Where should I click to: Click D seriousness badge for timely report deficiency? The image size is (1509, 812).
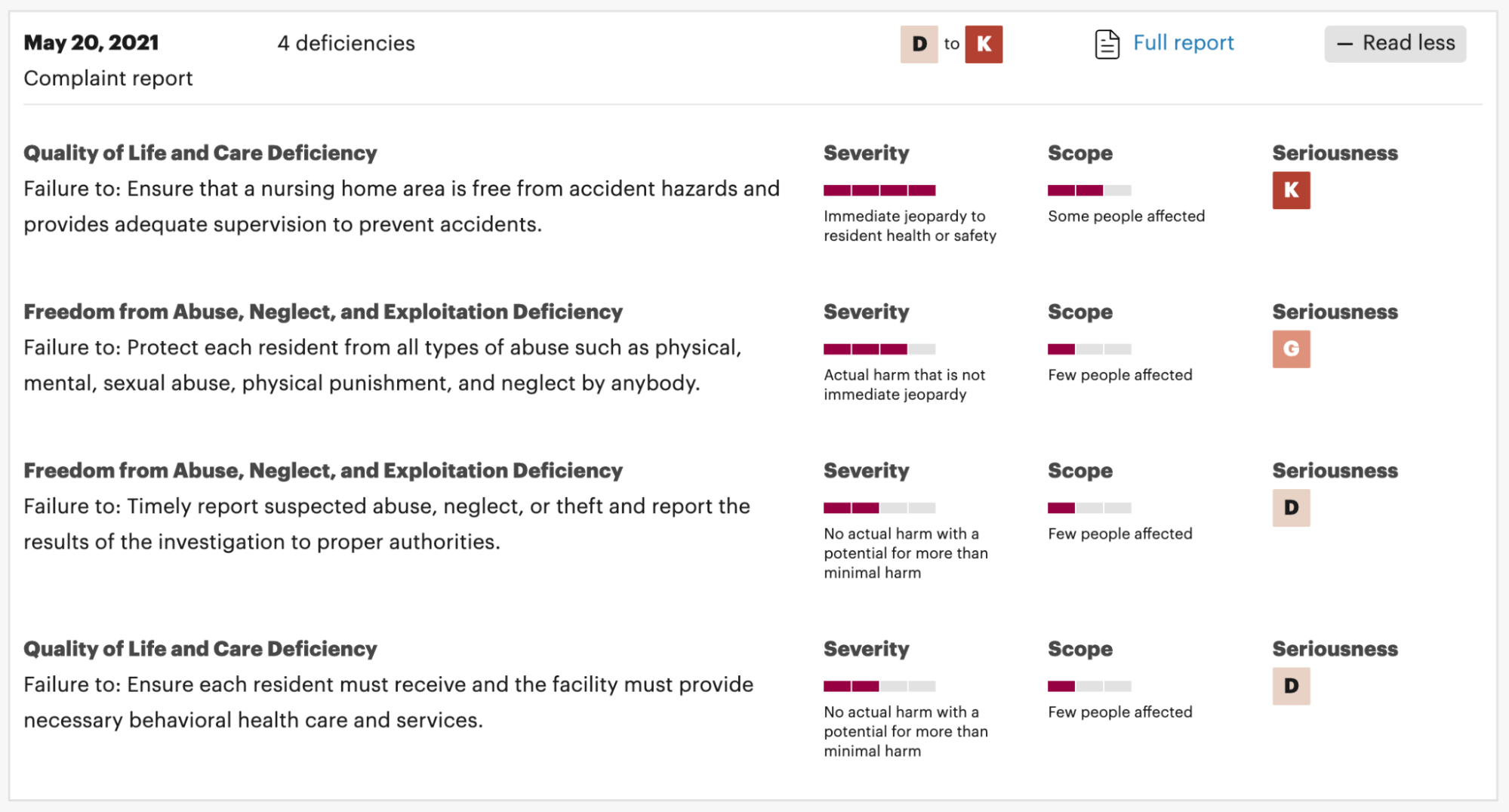[x=1291, y=508]
